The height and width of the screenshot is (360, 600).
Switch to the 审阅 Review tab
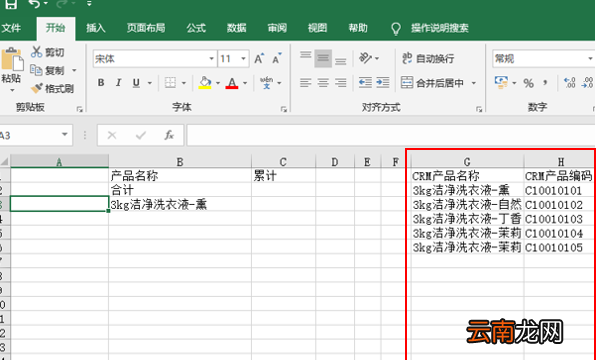point(277,28)
